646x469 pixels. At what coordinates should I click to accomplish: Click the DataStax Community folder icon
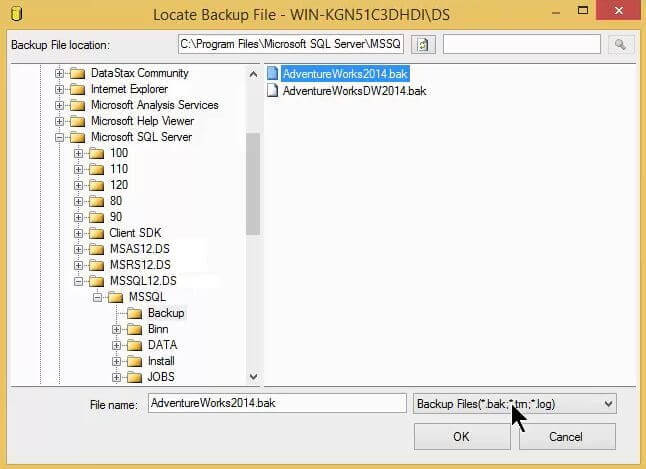[77, 73]
